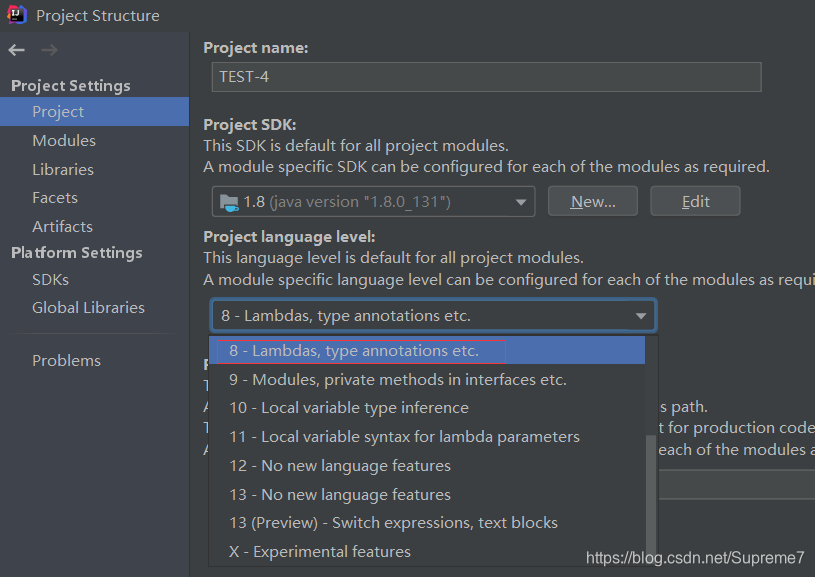Open the Project SDK dropdown arrow

coord(521,202)
